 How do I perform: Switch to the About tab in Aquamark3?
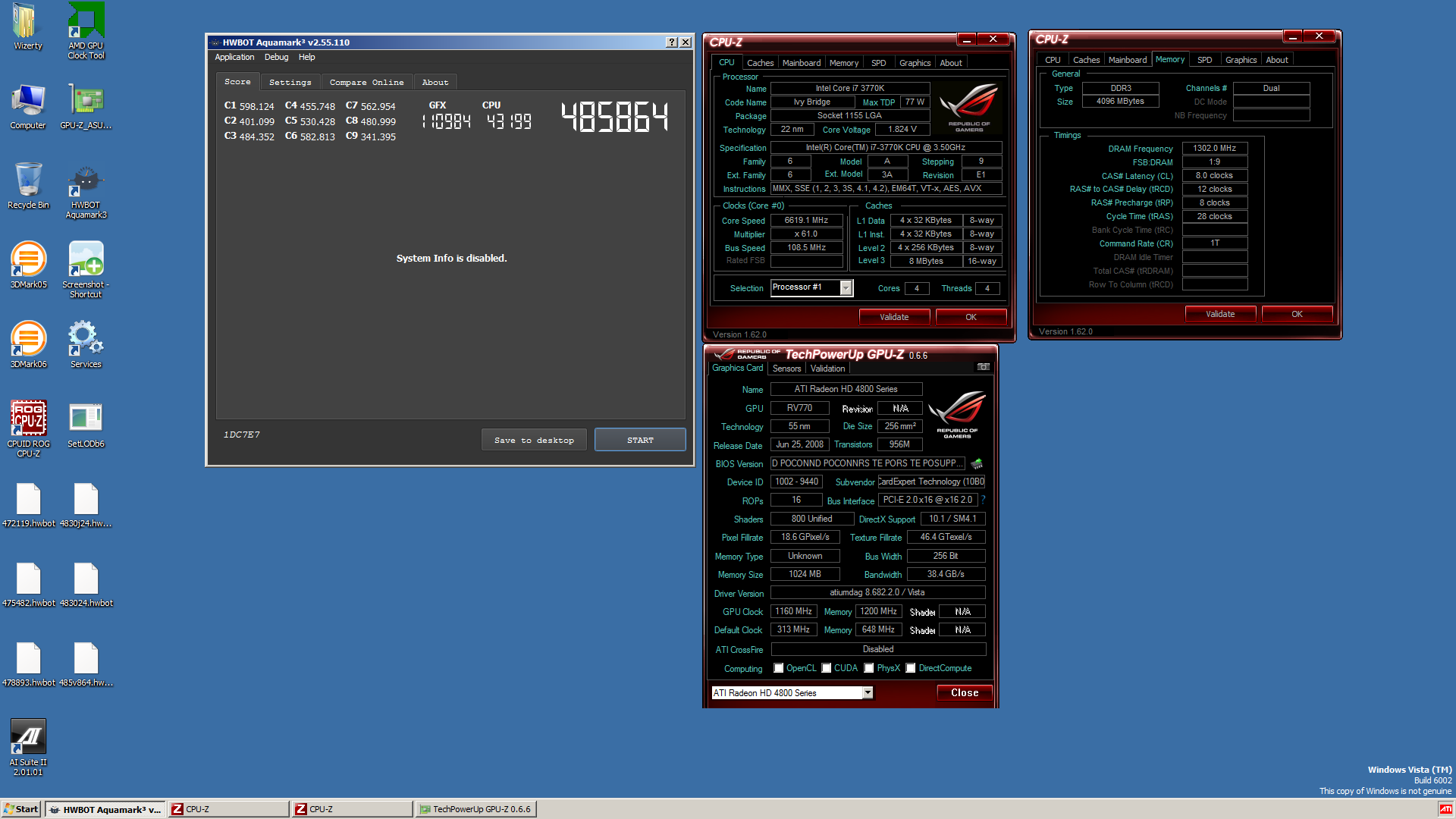[x=435, y=82]
